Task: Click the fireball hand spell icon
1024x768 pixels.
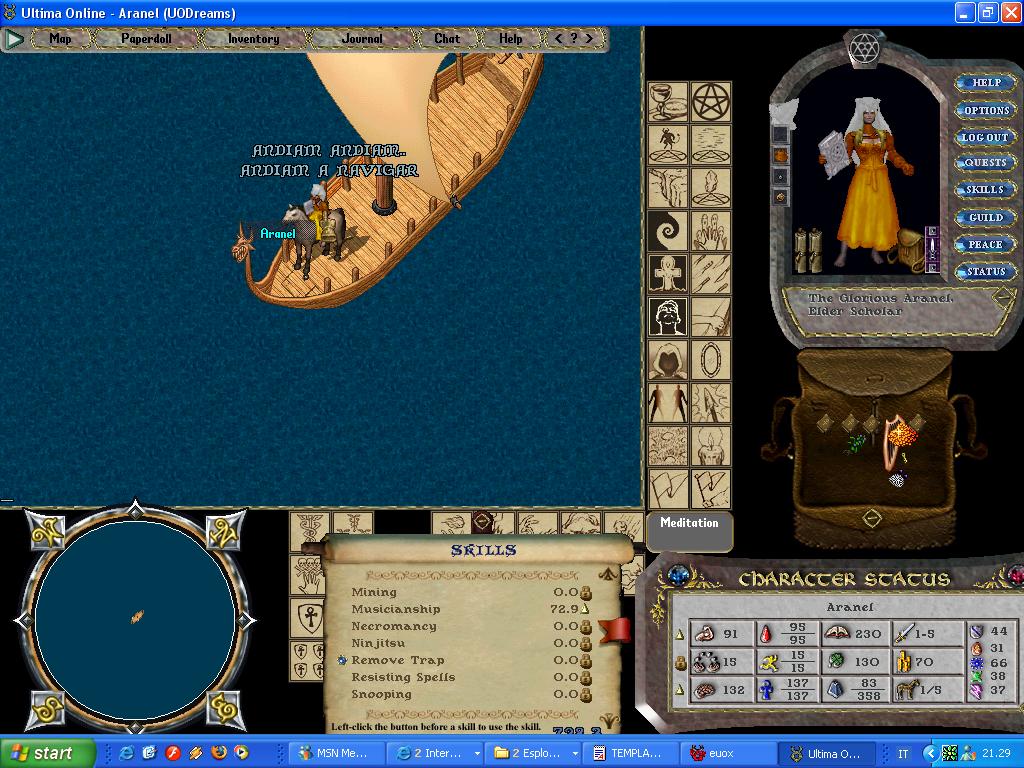Action: [x=452, y=524]
